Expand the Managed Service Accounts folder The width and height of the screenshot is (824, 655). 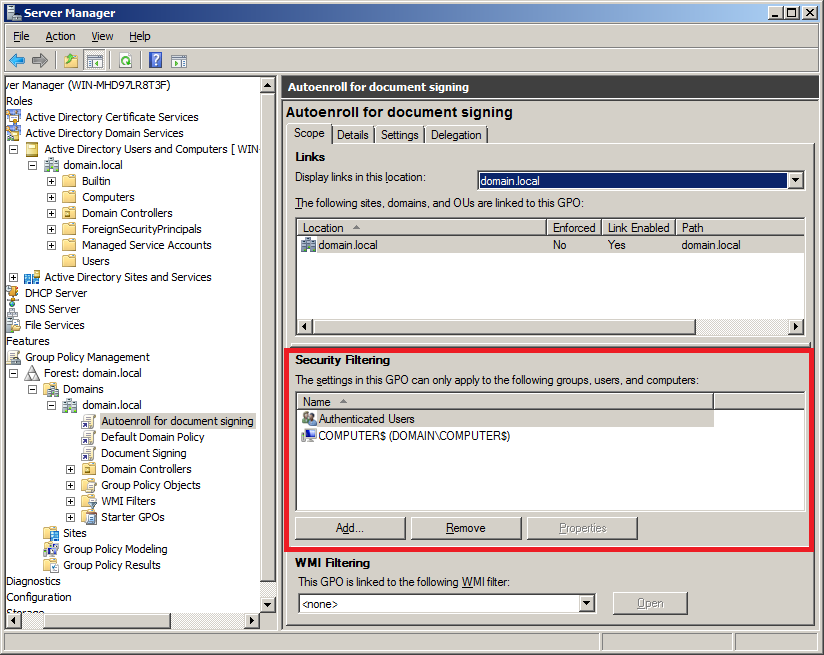52,245
